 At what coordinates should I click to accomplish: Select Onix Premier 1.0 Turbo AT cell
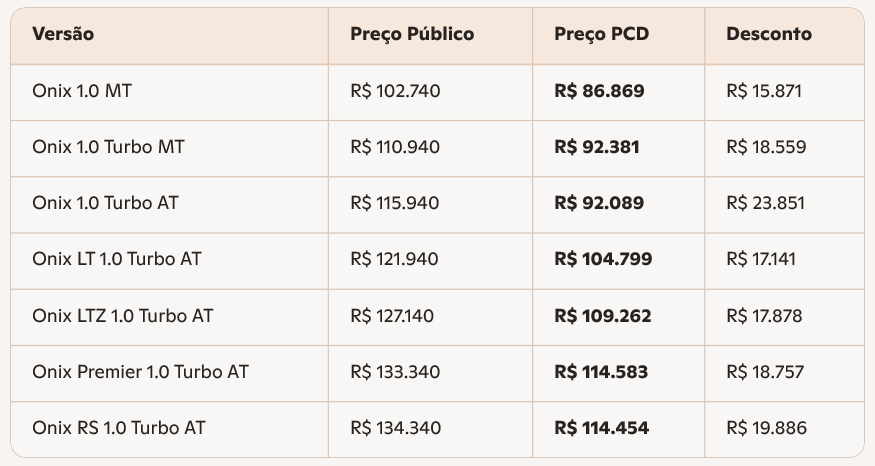coord(140,372)
